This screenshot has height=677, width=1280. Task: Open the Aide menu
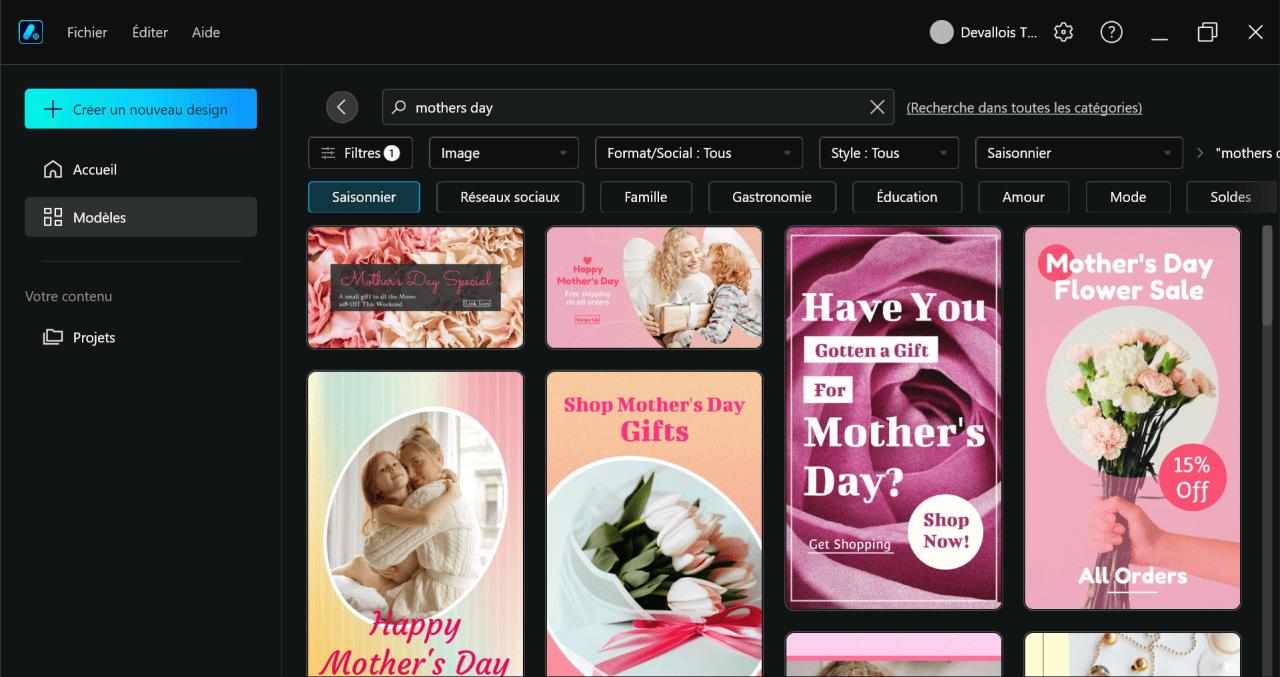(206, 32)
